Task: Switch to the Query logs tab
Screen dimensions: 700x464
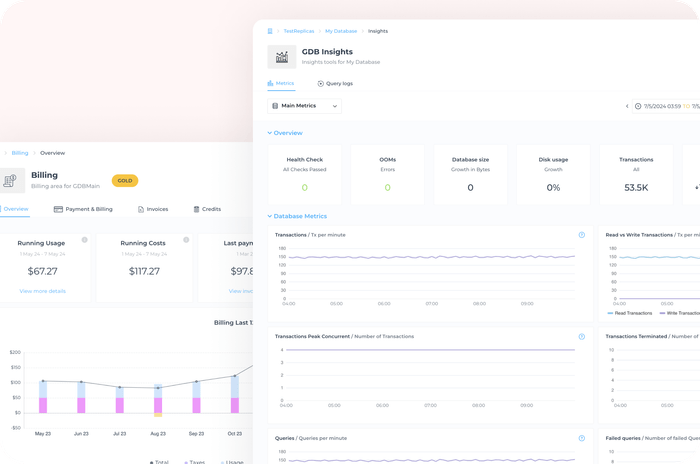Action: 335,84
